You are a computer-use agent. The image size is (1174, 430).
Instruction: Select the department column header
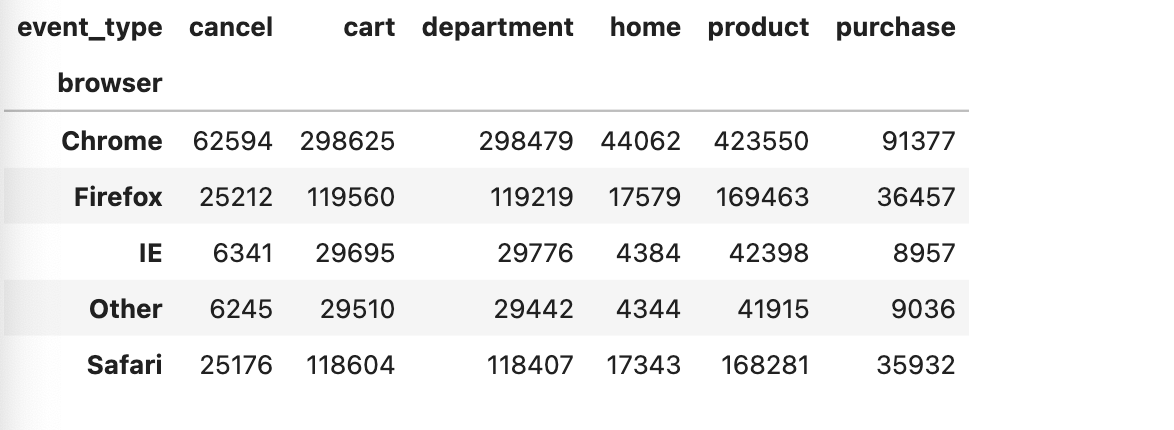(498, 27)
